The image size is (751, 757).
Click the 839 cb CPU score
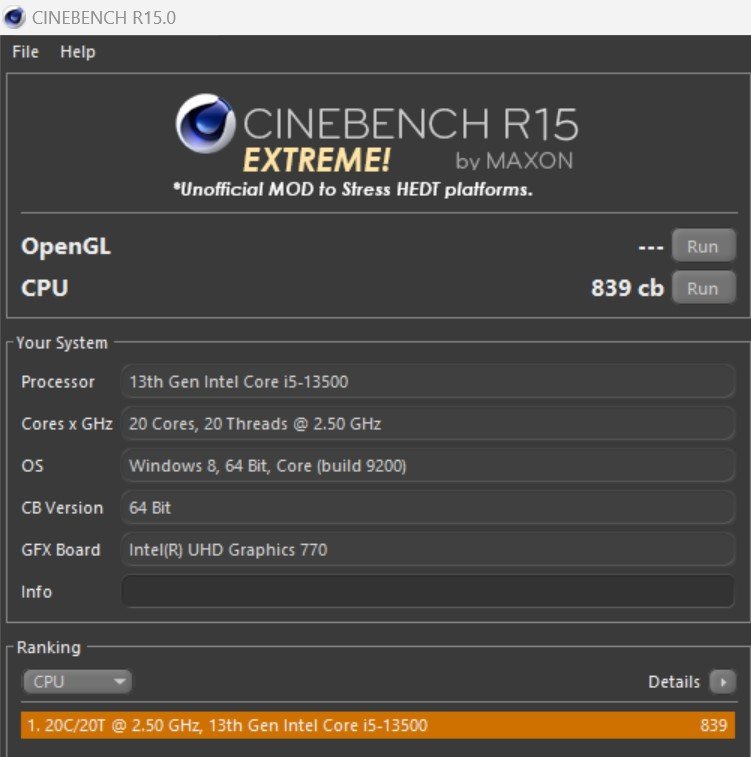click(x=627, y=288)
